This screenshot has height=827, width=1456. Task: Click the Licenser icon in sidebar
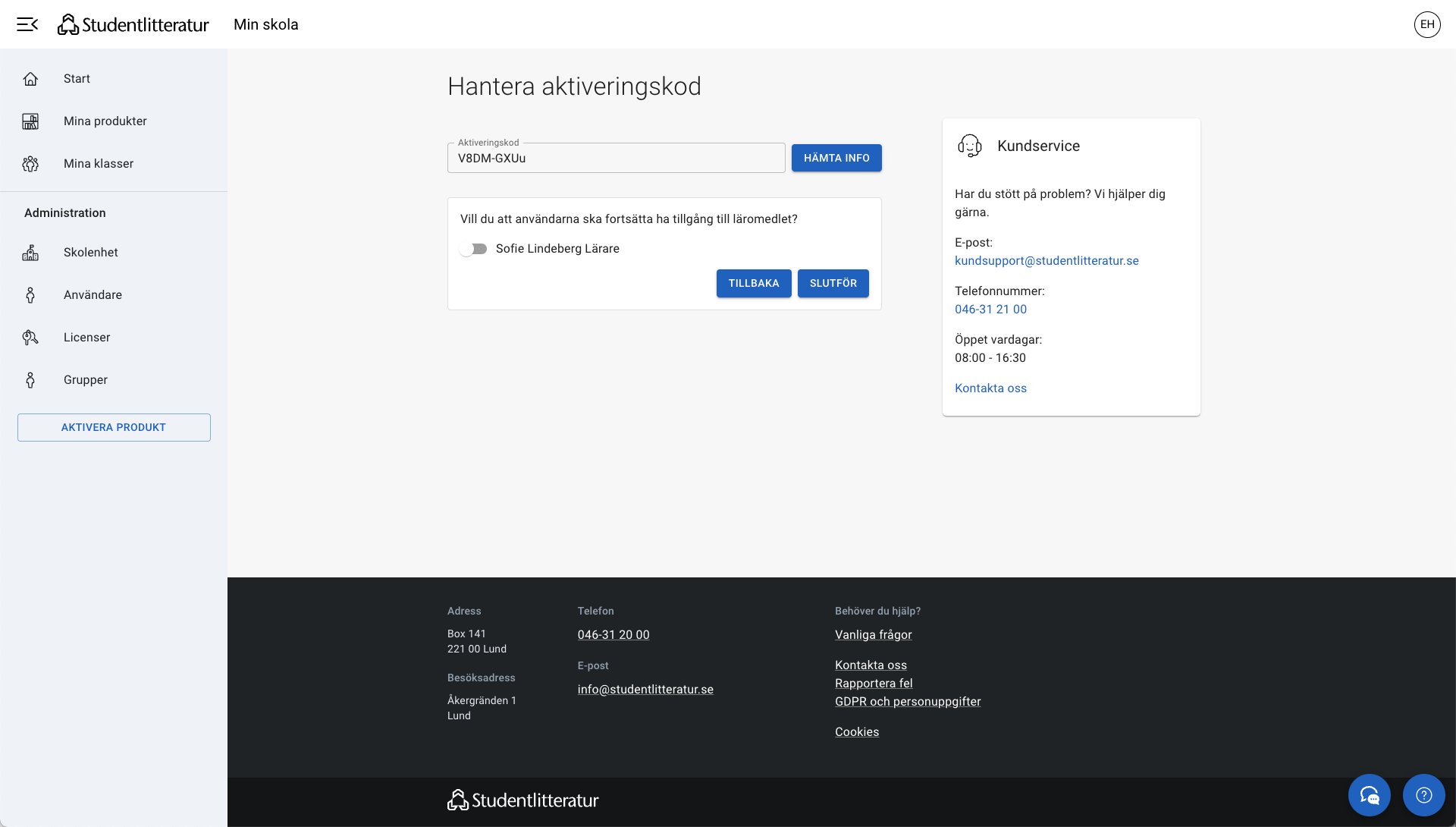tap(30, 338)
